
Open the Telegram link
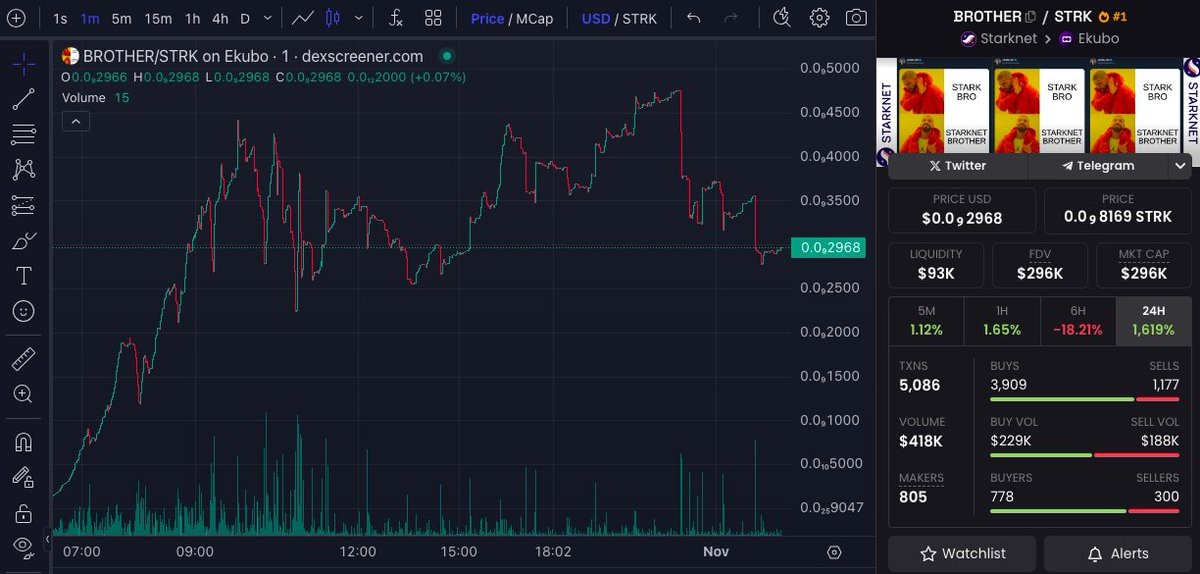(1098, 166)
